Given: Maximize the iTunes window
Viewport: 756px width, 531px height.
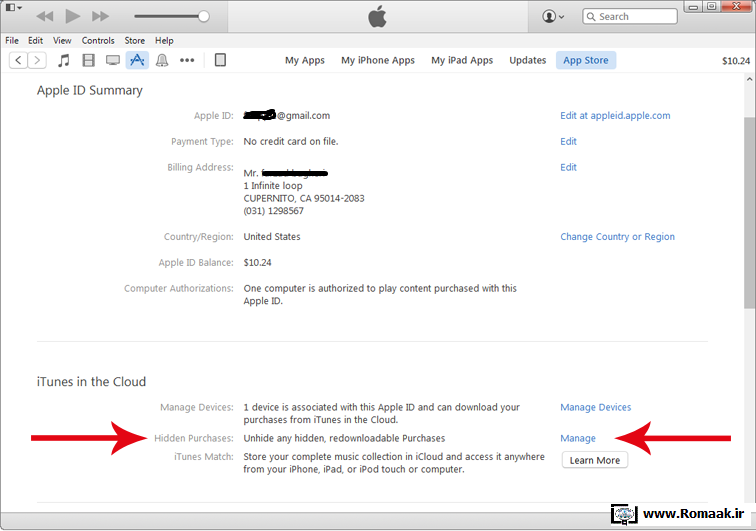Looking at the screenshot, I should 711,7.
